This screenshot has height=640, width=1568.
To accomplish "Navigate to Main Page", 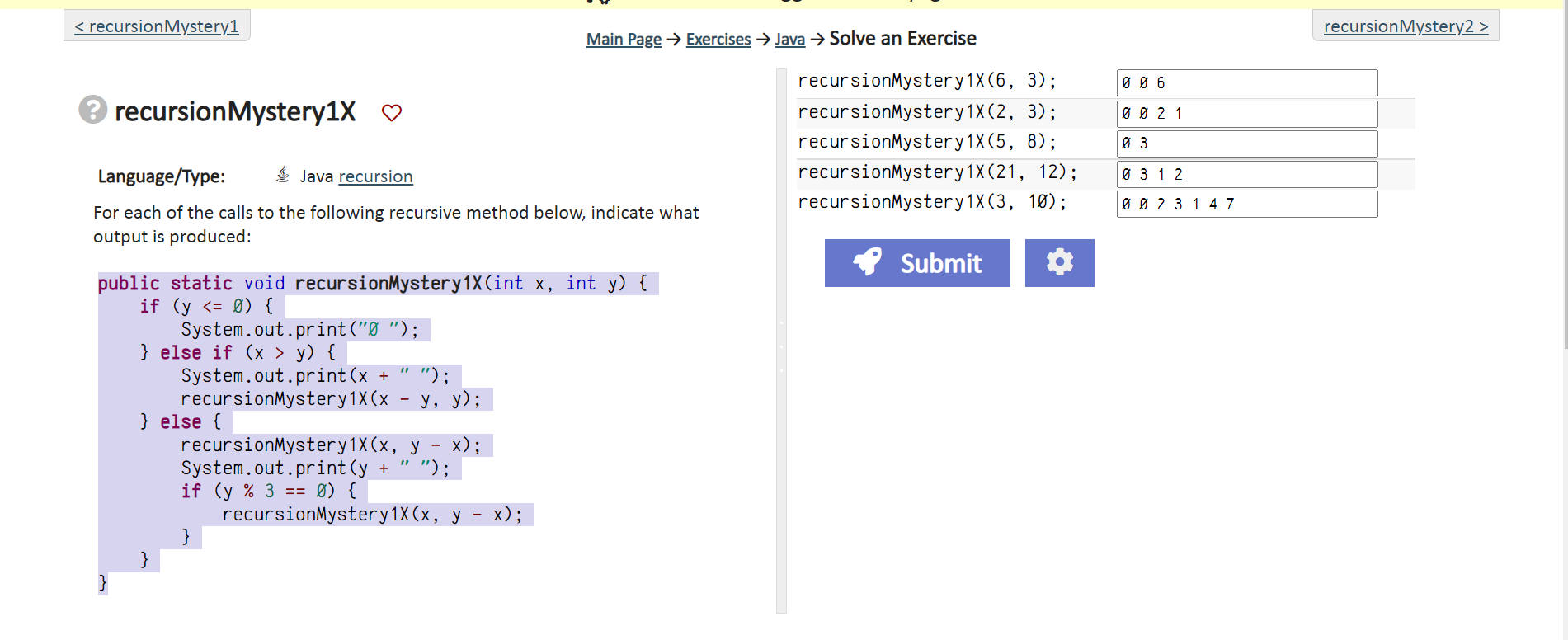I will (624, 38).
